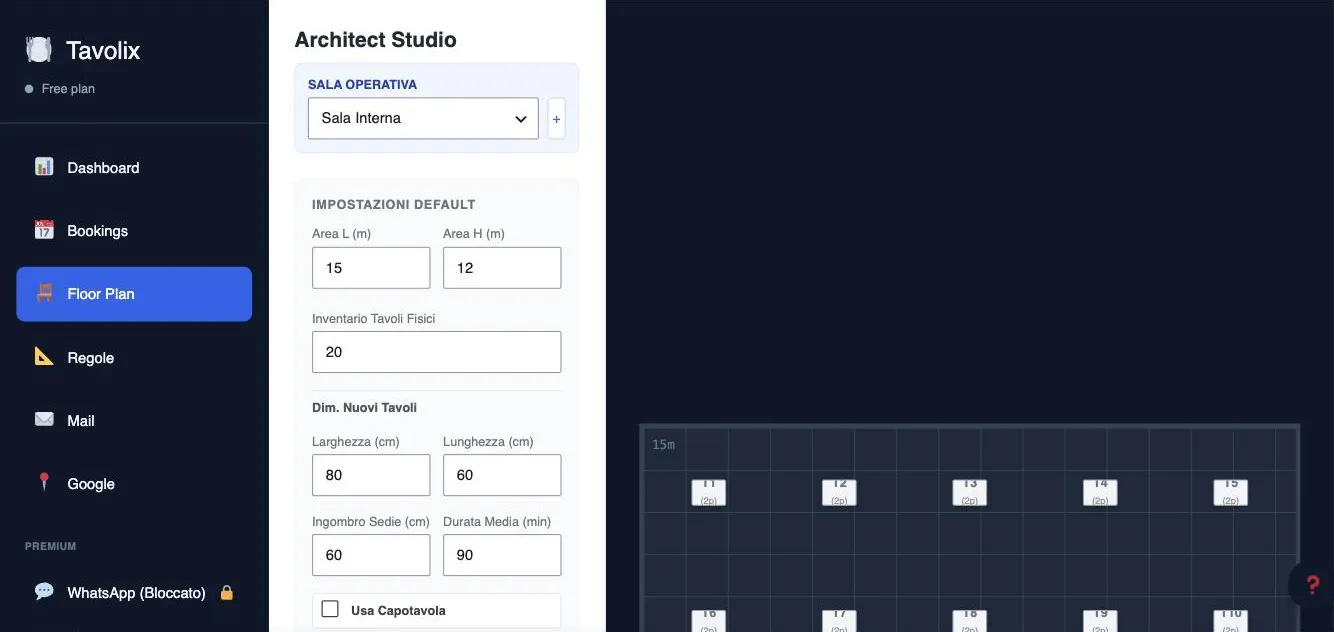
Task: Open Regole via its ruler icon
Action: point(44,357)
